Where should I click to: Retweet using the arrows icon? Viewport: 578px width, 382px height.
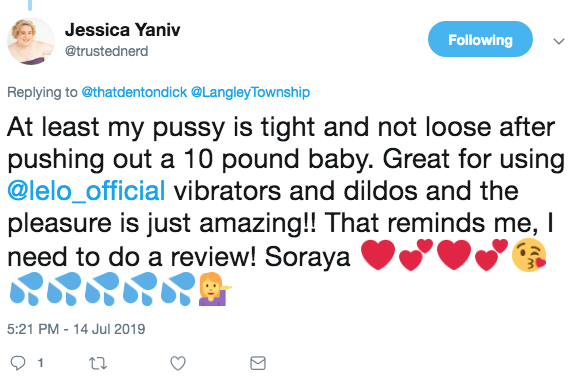(98, 363)
